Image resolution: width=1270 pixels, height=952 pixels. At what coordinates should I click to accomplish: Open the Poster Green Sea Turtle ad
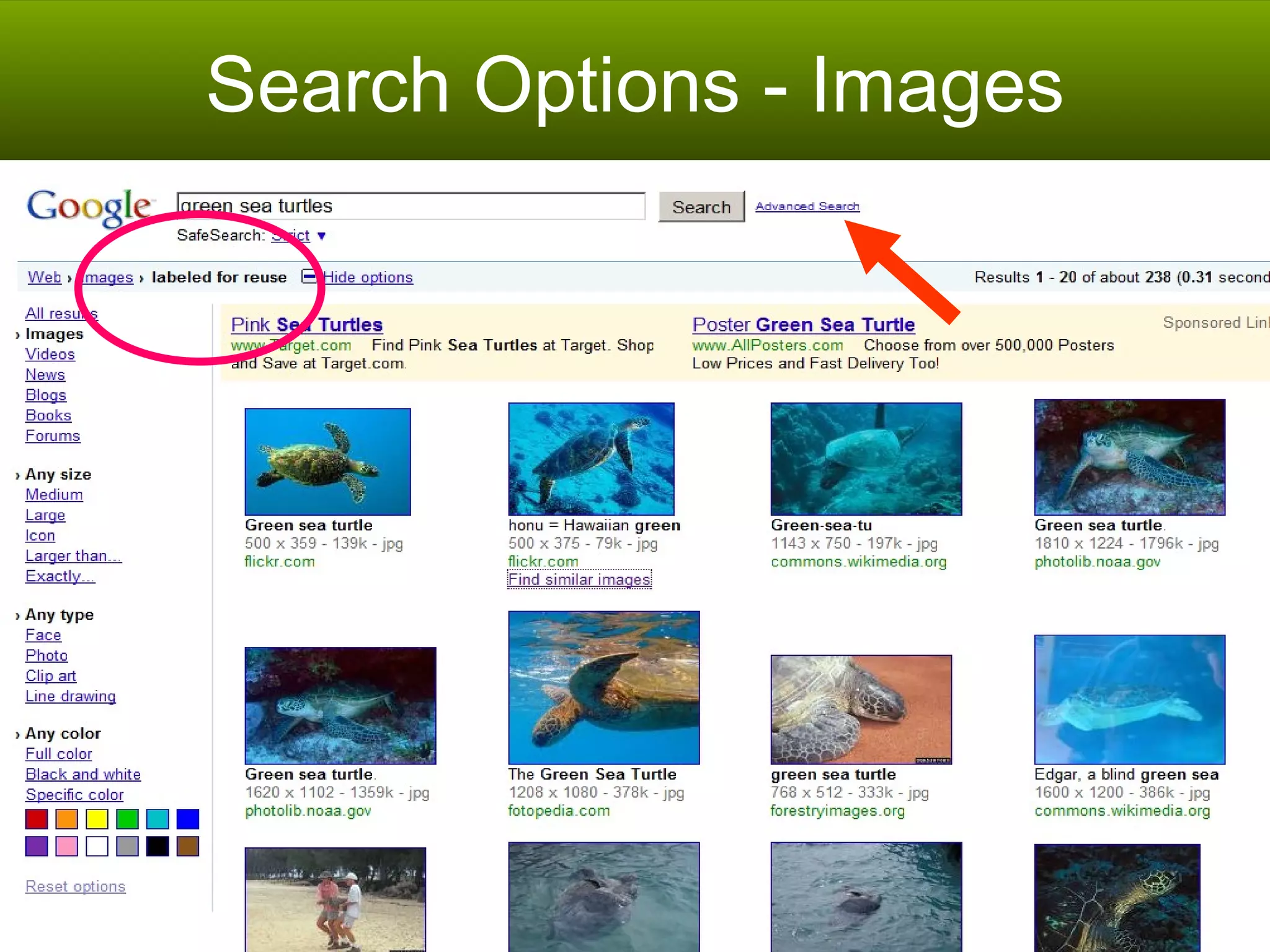click(x=803, y=325)
